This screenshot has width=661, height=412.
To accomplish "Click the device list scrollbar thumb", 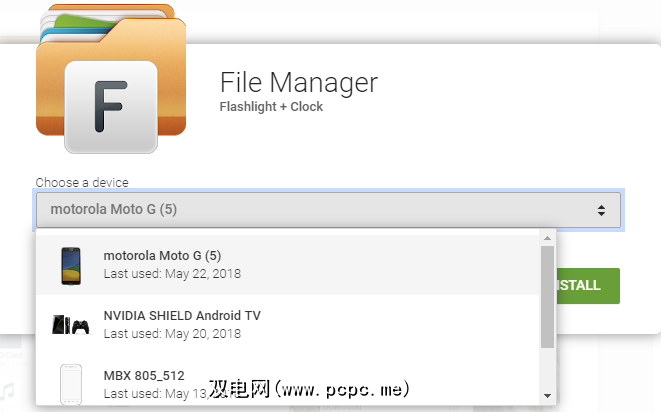I will click(547, 297).
